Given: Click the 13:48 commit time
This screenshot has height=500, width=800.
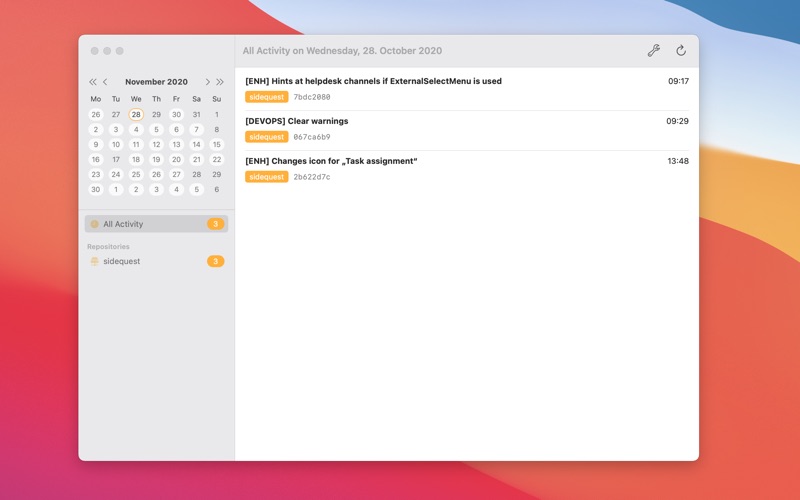Looking at the screenshot, I should (678, 161).
